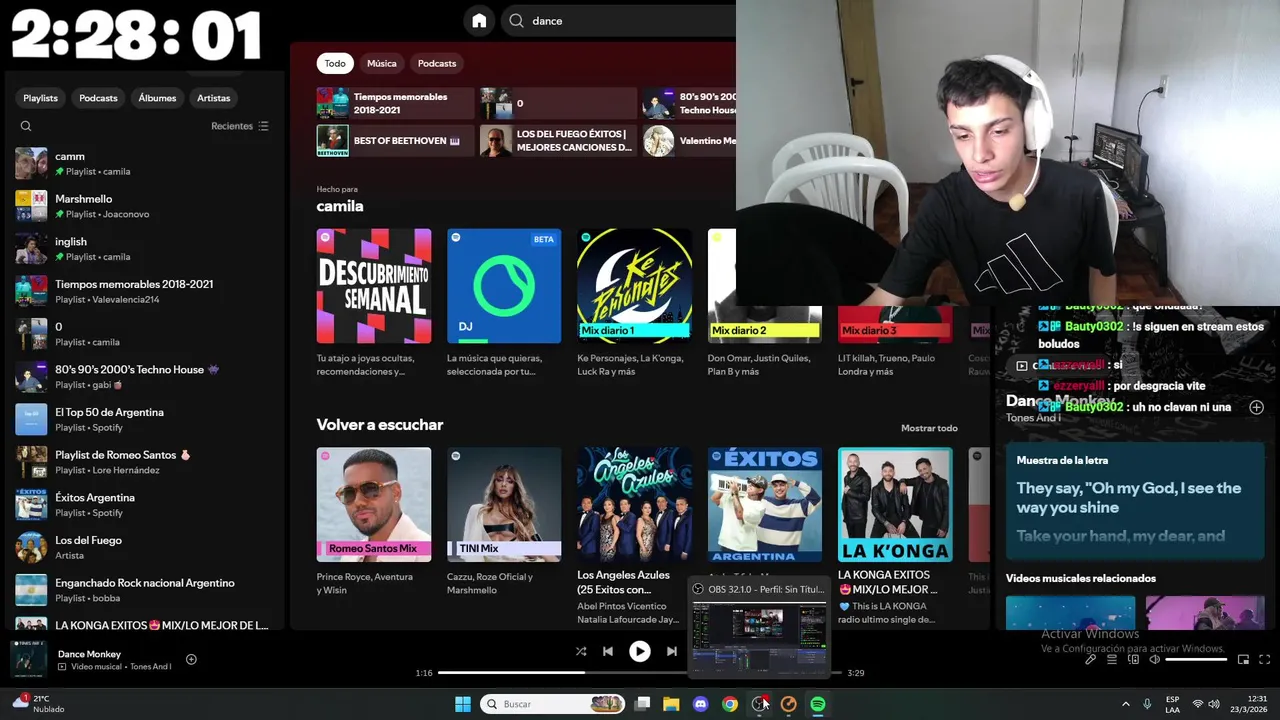Open LA K'ONGA album card

coord(895,504)
